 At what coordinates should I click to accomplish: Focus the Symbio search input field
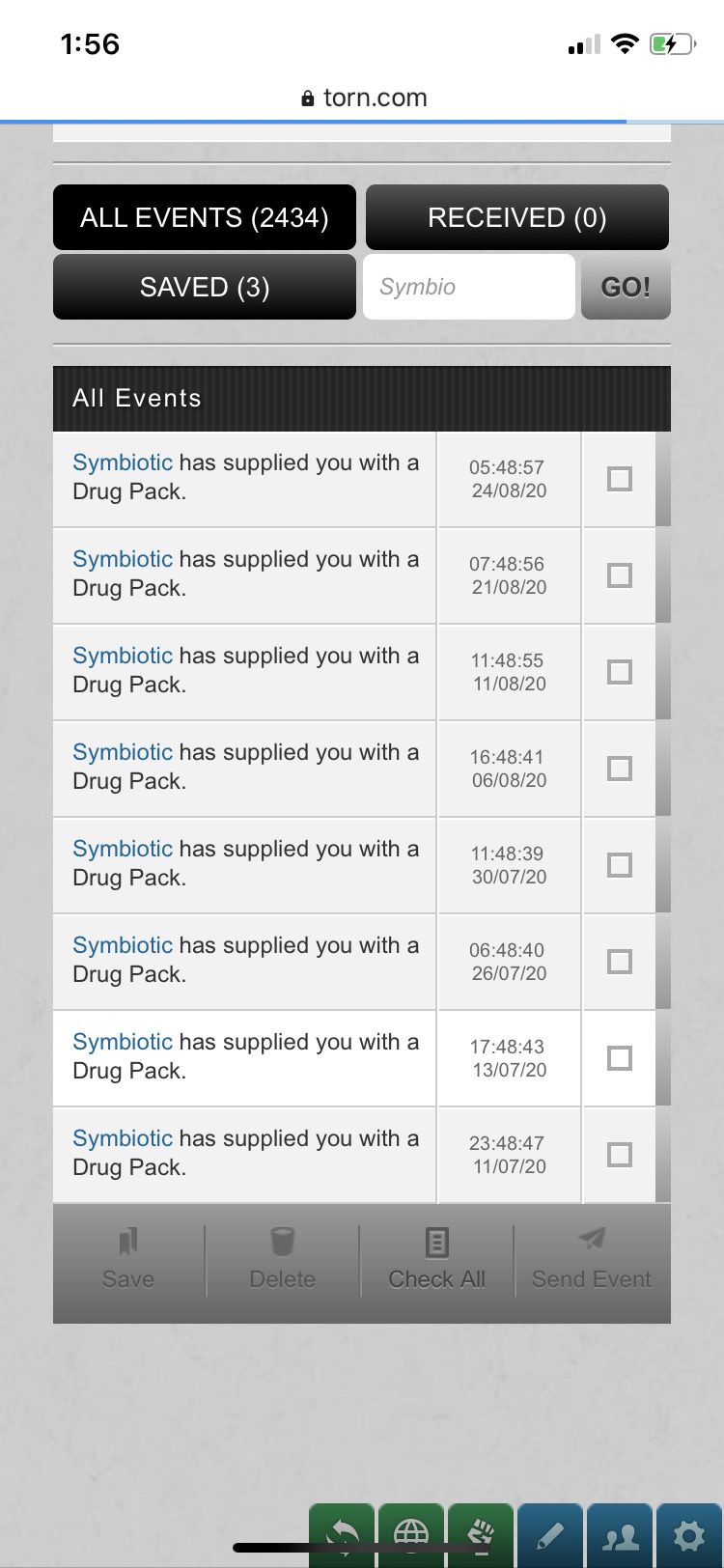469,287
